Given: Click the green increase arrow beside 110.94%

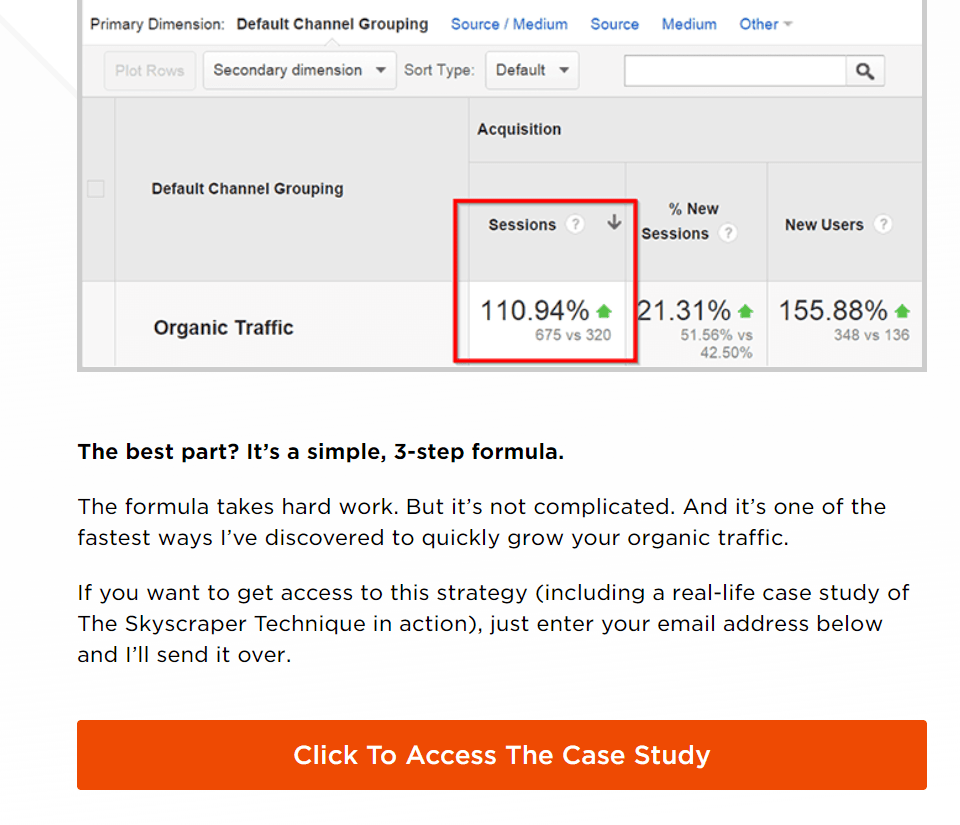Looking at the screenshot, I should pyautogui.click(x=603, y=311).
